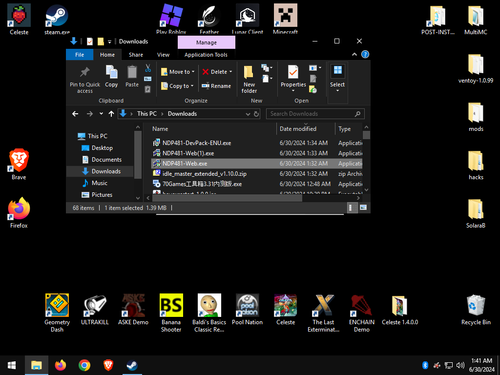Open the Open-with dropdown in Open group

pyautogui.click(x=315, y=68)
